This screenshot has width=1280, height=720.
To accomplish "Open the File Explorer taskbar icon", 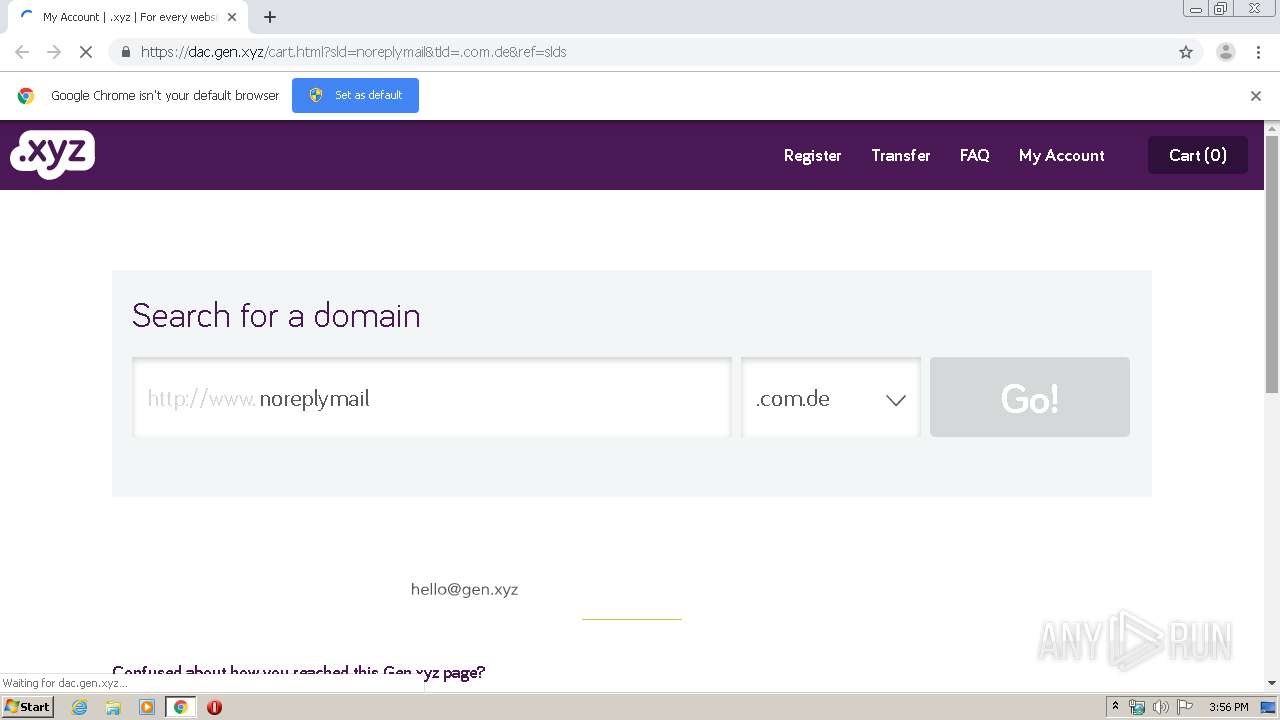I will tap(113, 707).
